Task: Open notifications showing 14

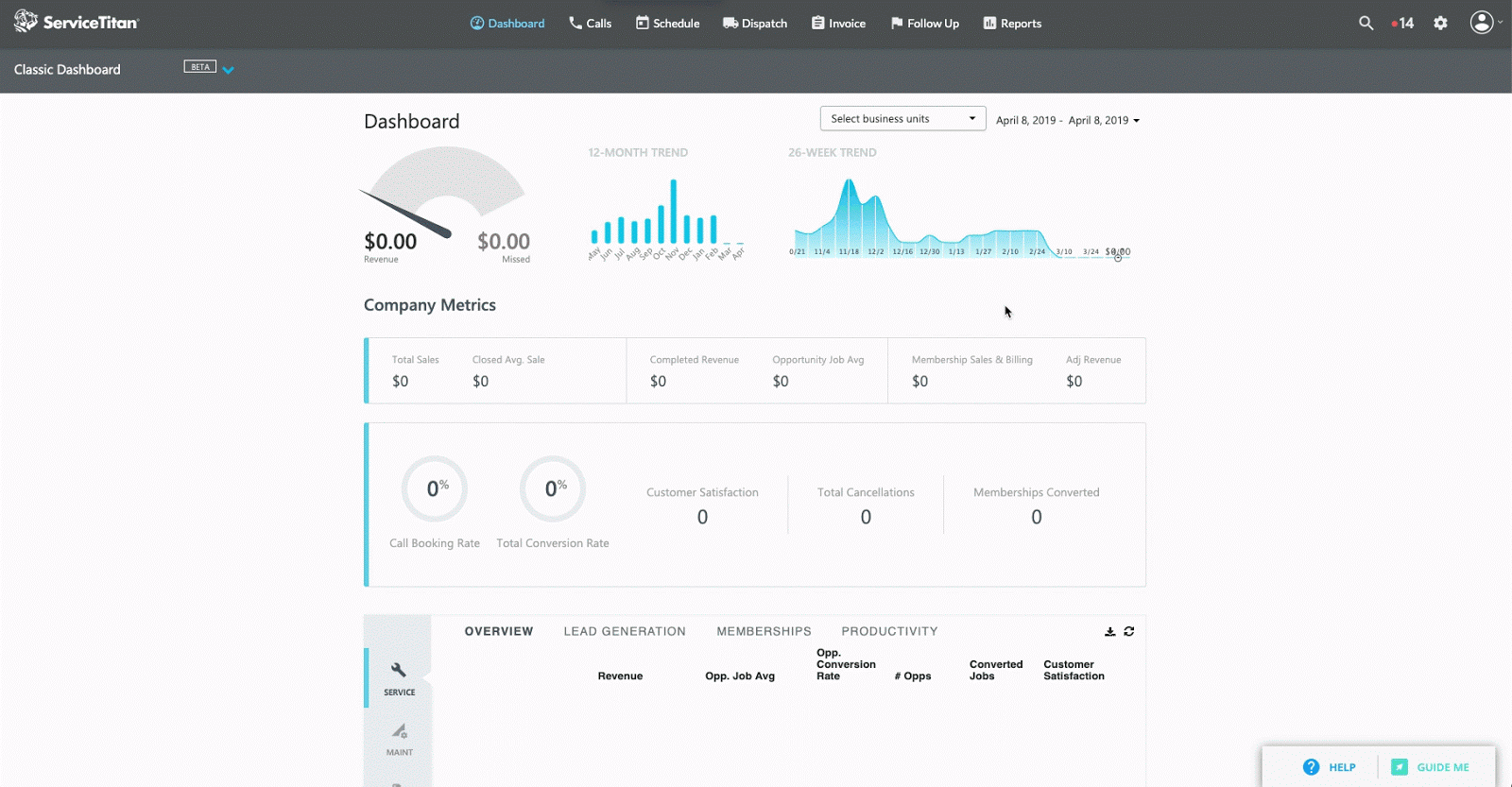Action: click(x=1402, y=24)
